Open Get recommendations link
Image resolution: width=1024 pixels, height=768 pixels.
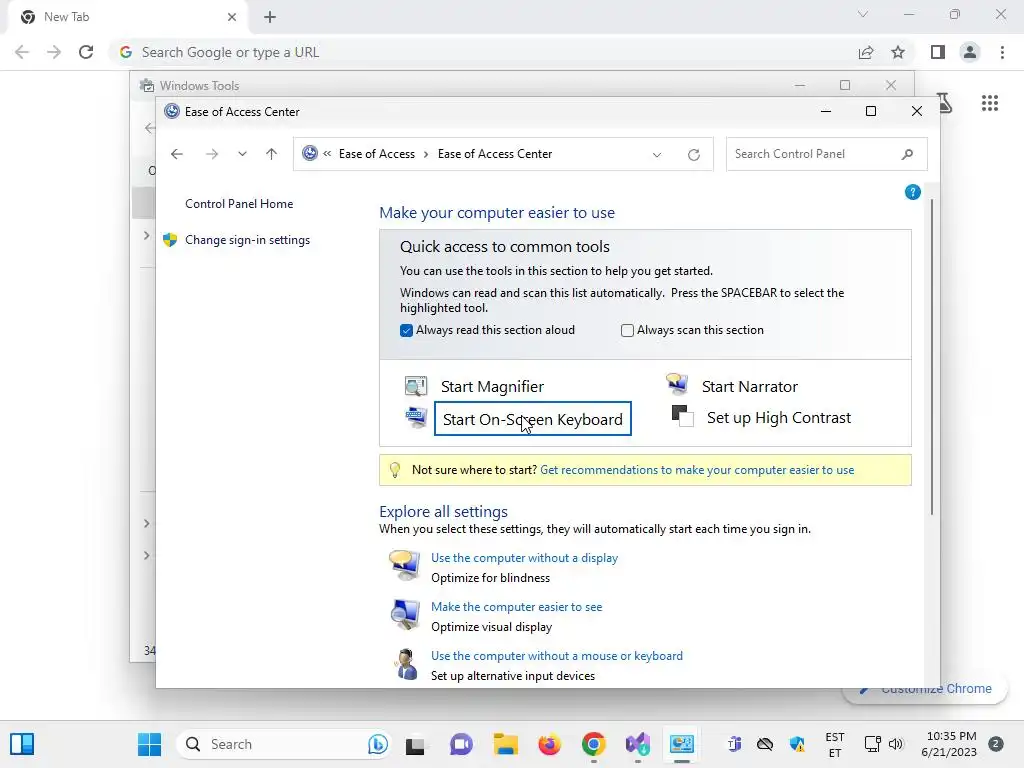coord(697,470)
